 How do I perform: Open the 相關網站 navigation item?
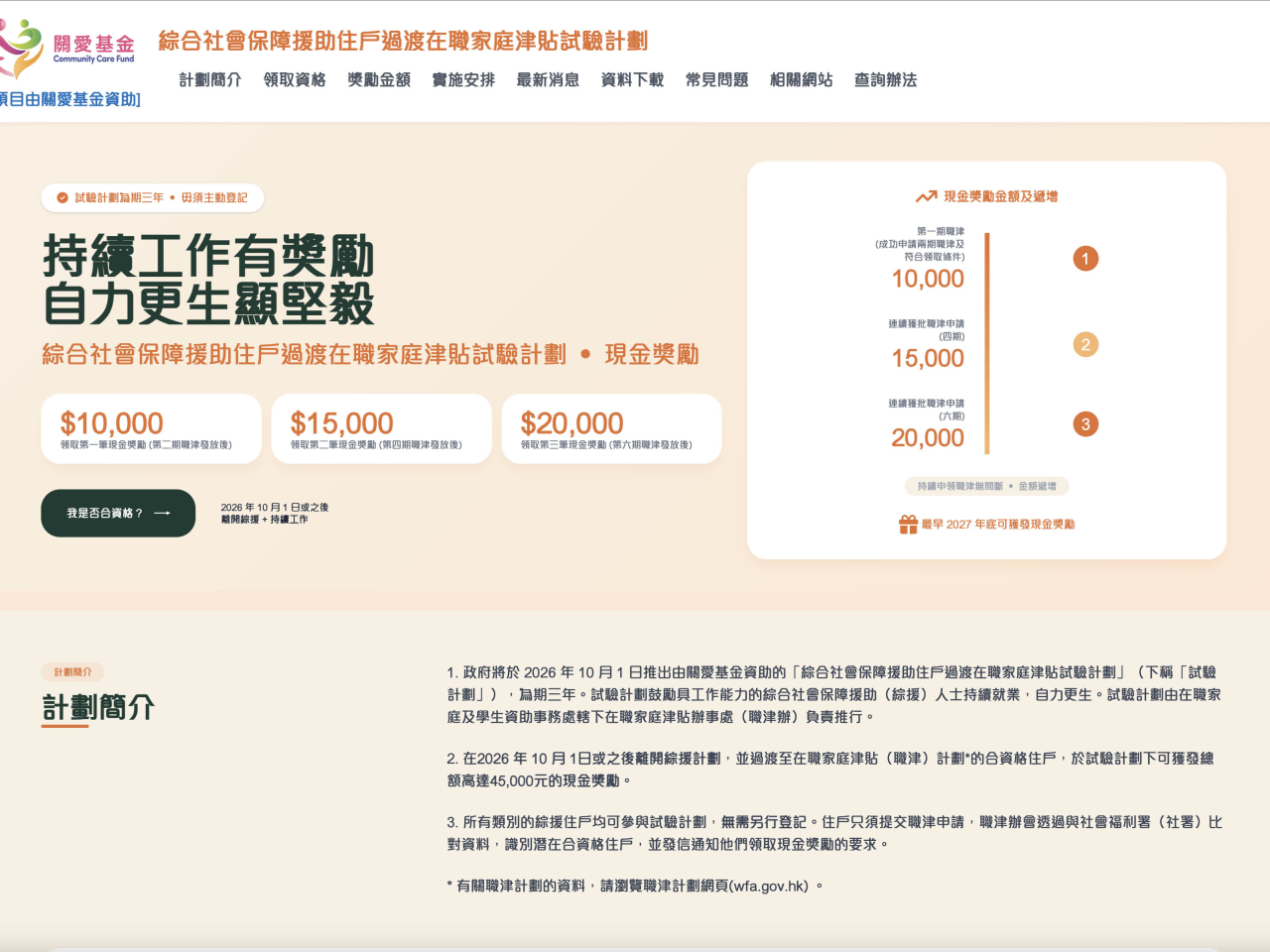tap(801, 80)
